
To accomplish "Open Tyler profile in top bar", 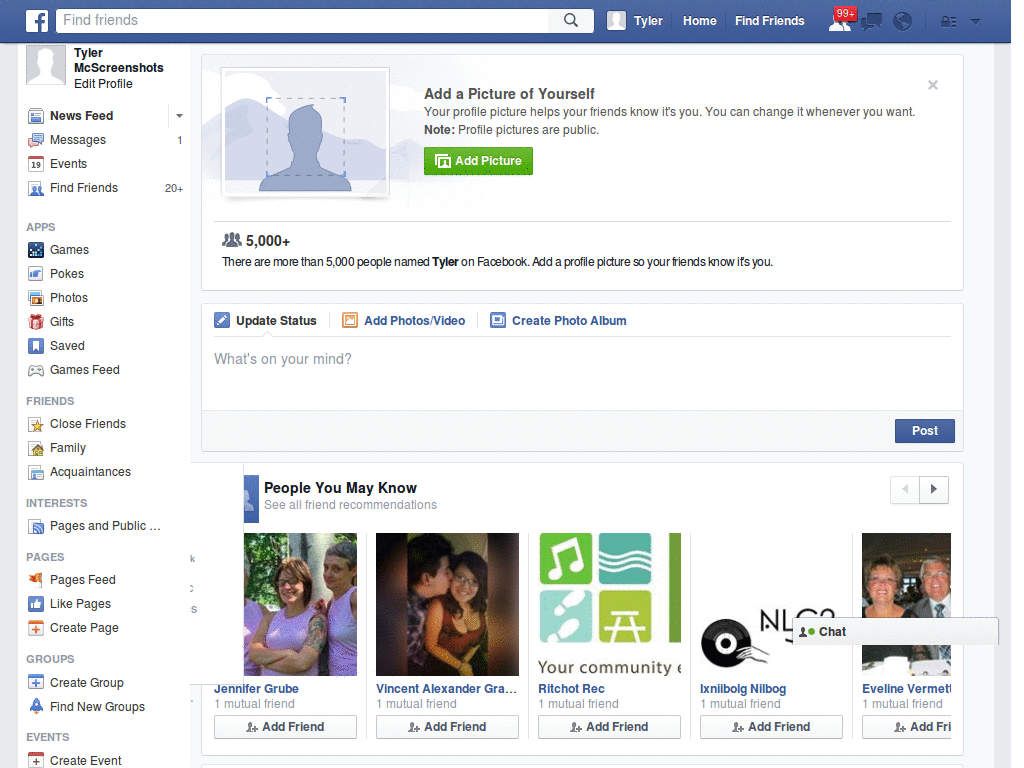I will (635, 21).
